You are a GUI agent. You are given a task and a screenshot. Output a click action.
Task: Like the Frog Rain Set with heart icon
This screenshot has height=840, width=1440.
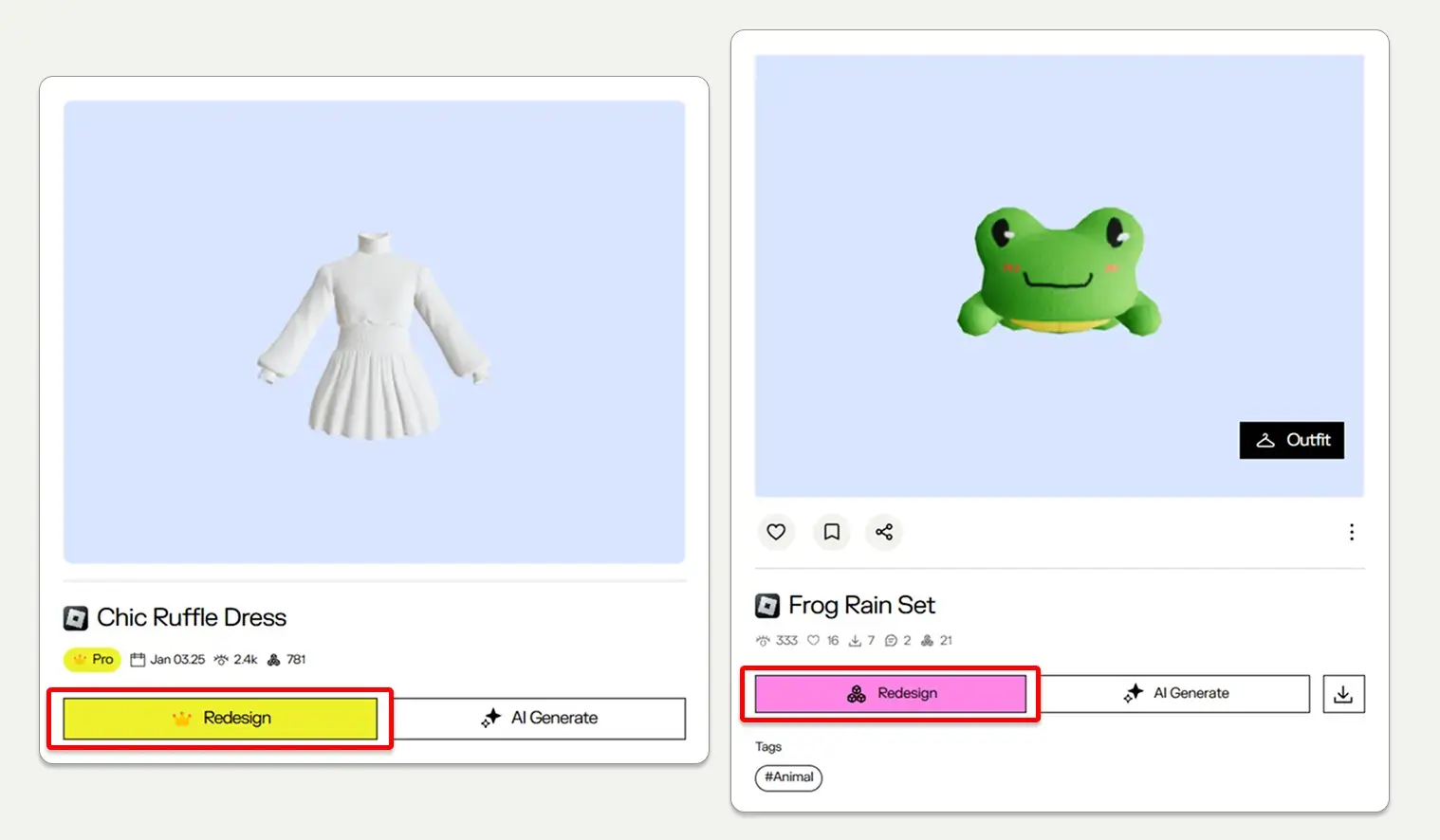(x=776, y=532)
